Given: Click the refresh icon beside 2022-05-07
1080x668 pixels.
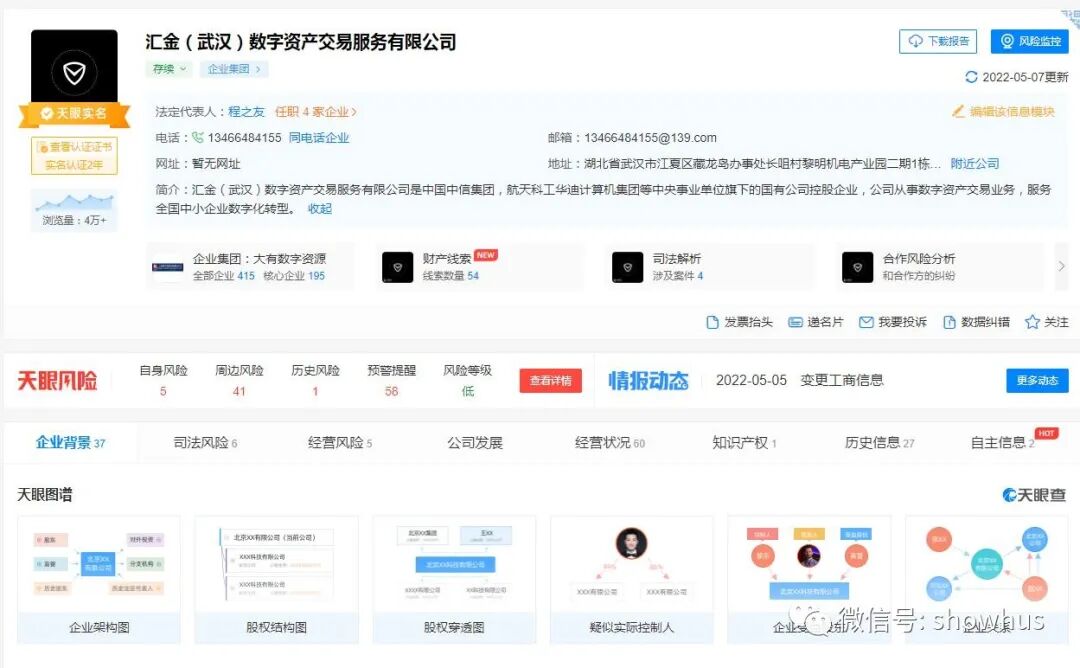Looking at the screenshot, I should tap(971, 77).
